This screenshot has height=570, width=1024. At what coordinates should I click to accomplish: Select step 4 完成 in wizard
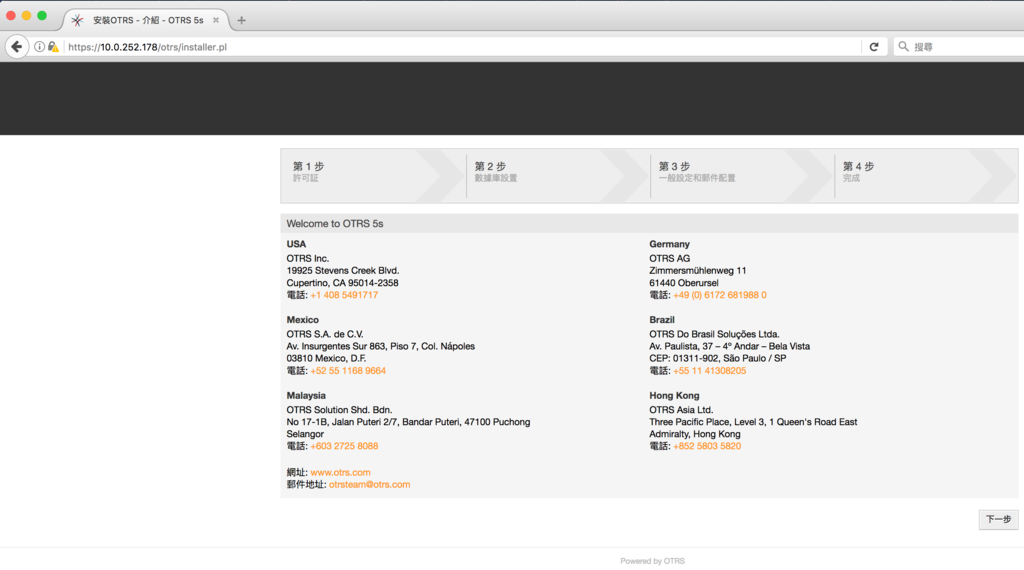click(x=926, y=176)
